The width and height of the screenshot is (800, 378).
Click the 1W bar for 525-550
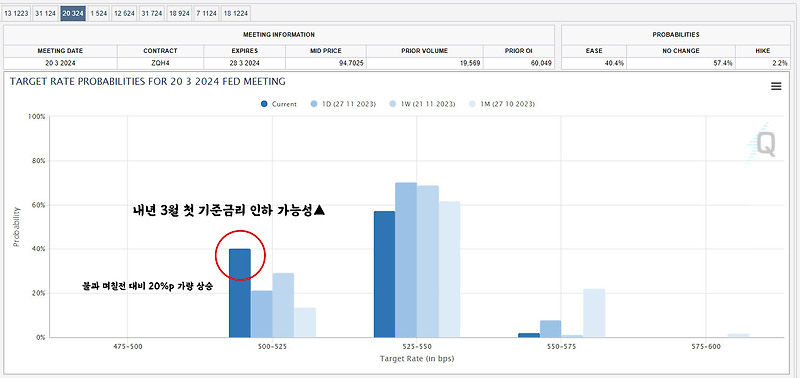[x=428, y=261]
